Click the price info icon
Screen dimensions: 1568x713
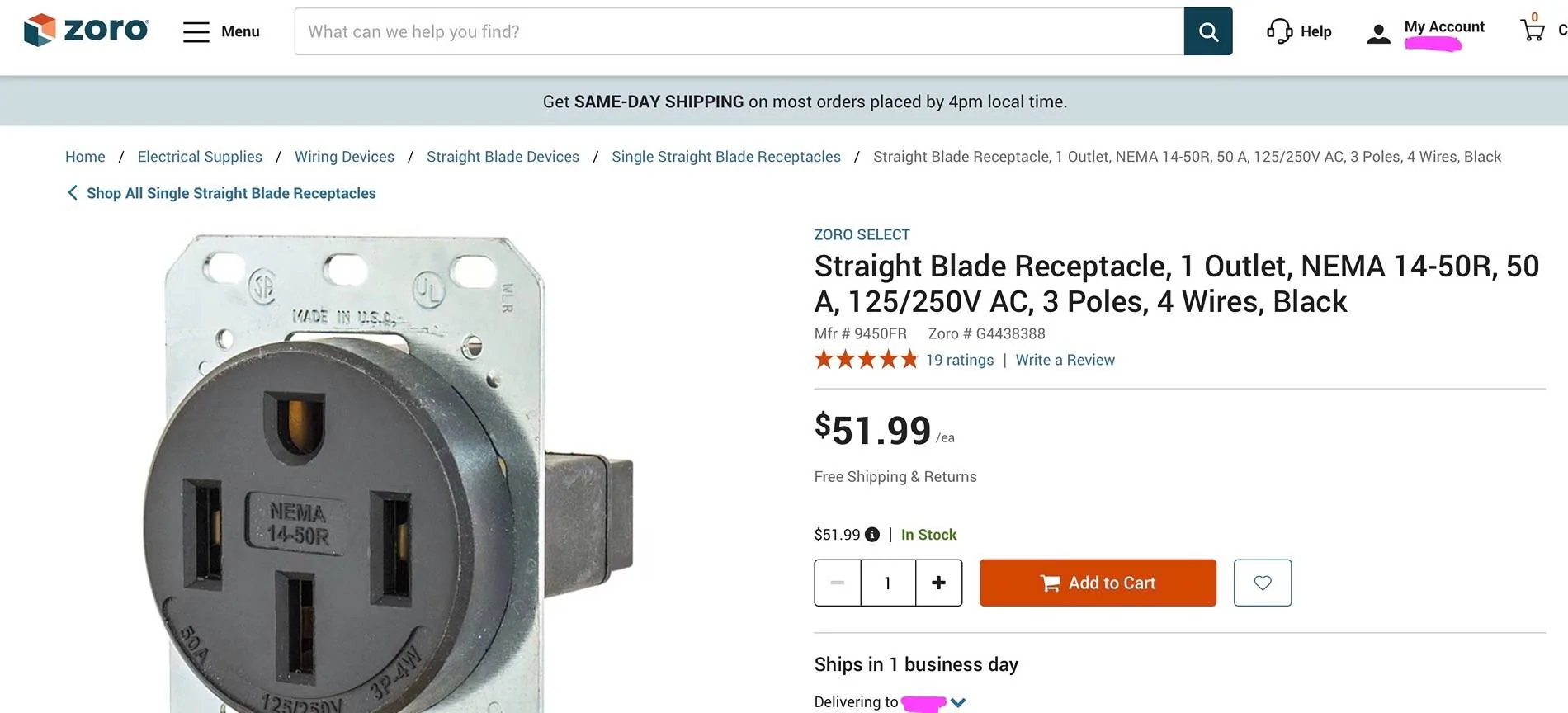(871, 535)
